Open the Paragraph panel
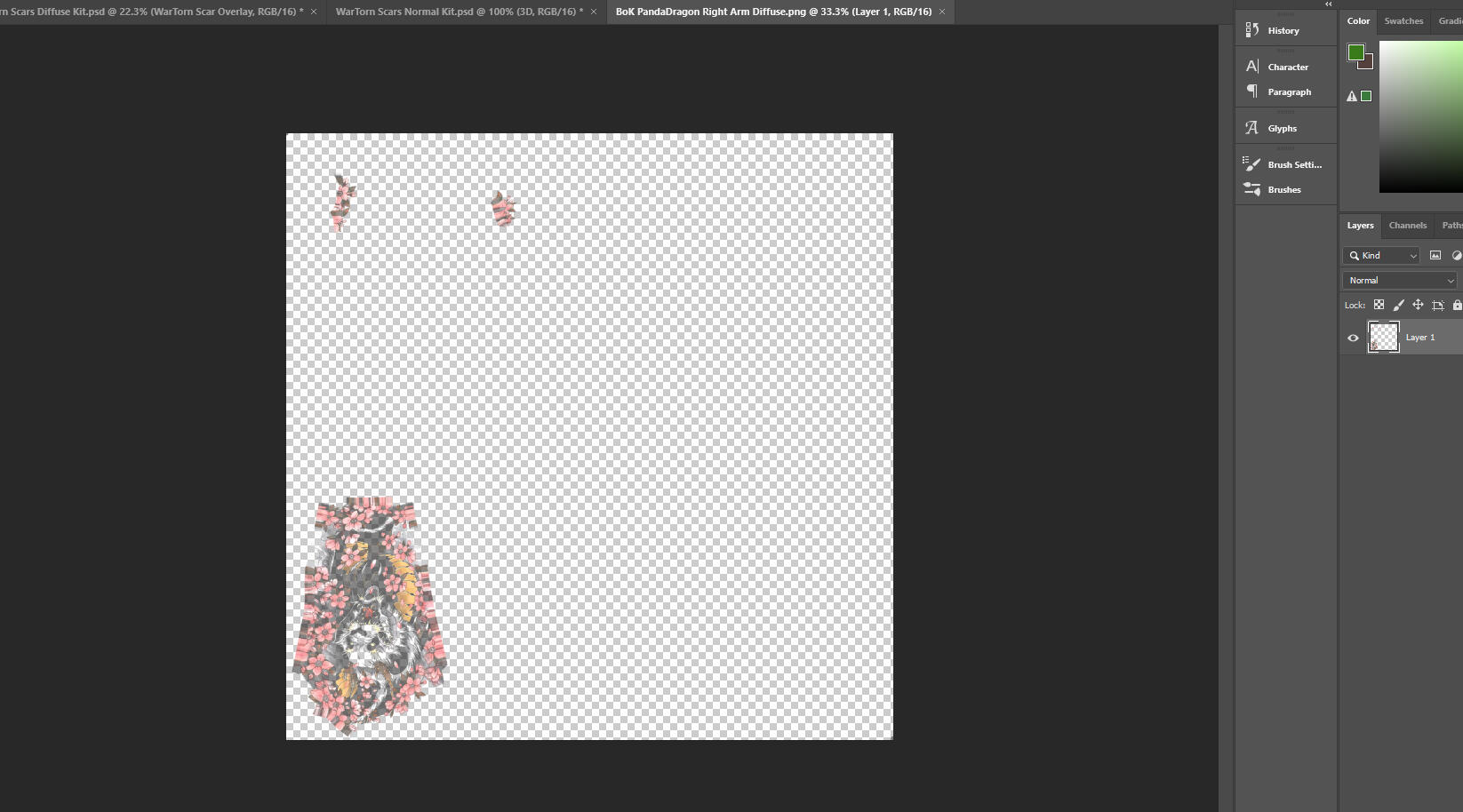Viewport: 1463px width, 812px height. (x=1290, y=92)
